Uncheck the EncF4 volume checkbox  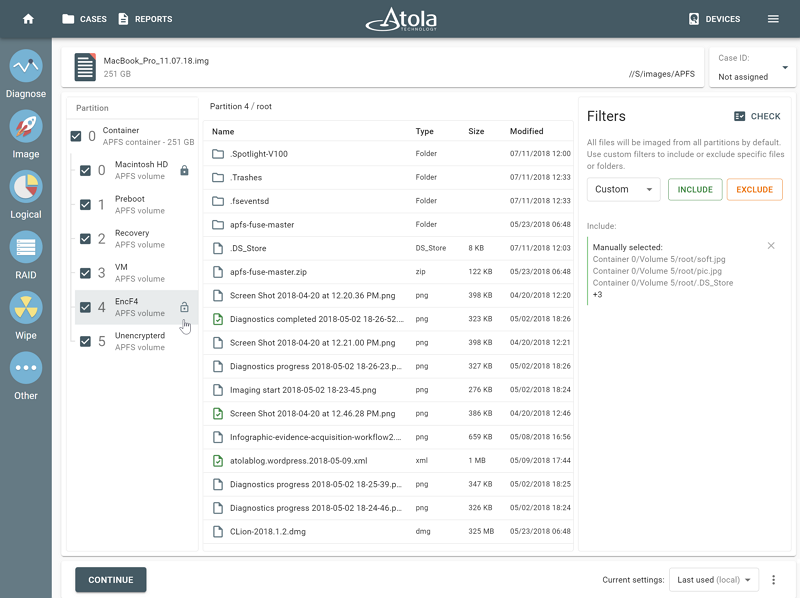pos(85,307)
